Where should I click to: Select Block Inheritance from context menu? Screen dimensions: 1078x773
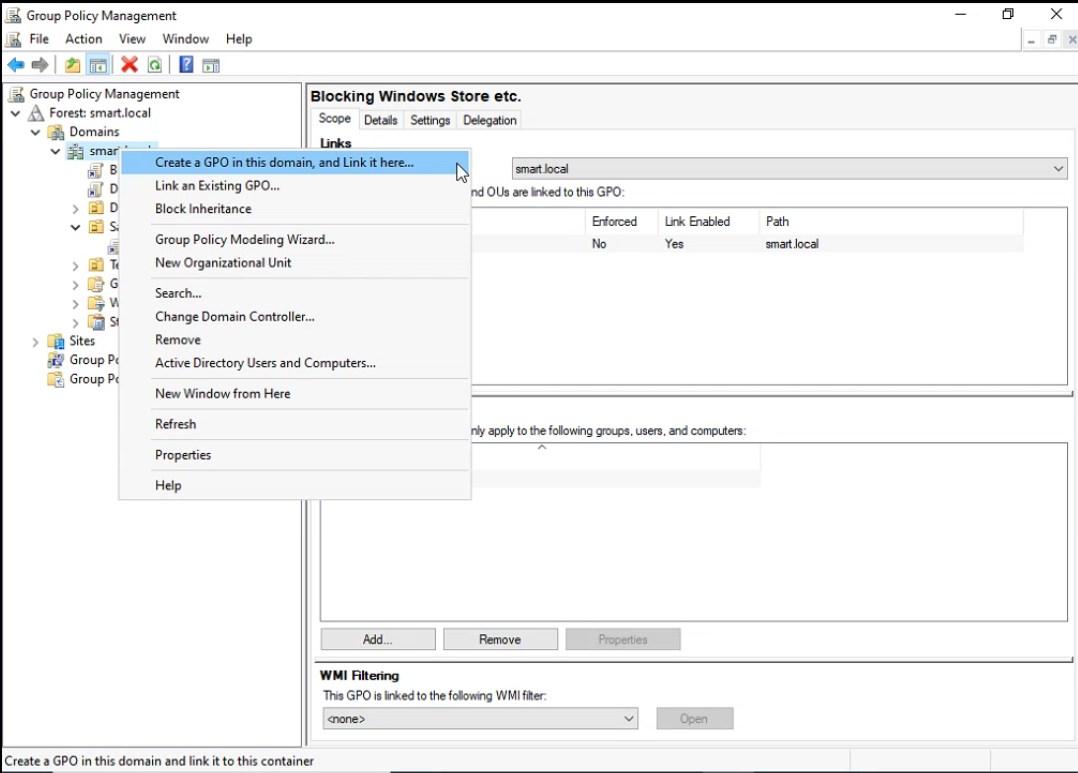coord(295,208)
